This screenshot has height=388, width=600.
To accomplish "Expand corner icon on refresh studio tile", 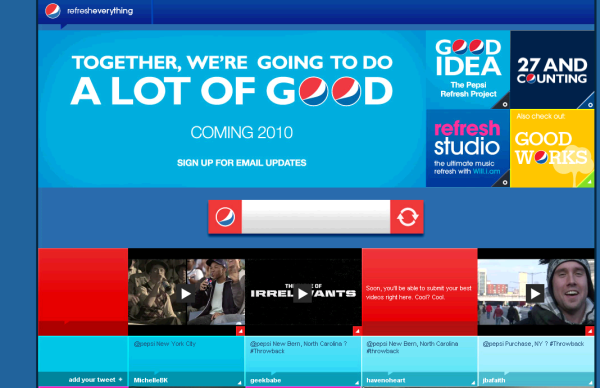I will (x=505, y=183).
